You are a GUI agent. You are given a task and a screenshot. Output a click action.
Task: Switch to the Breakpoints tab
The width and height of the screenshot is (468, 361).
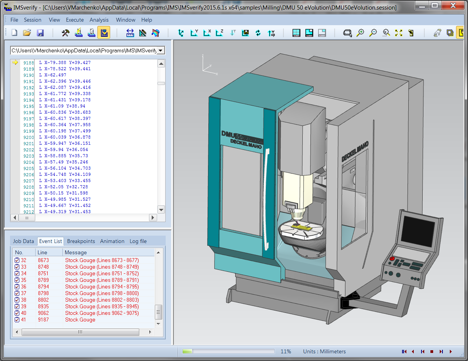click(81, 241)
